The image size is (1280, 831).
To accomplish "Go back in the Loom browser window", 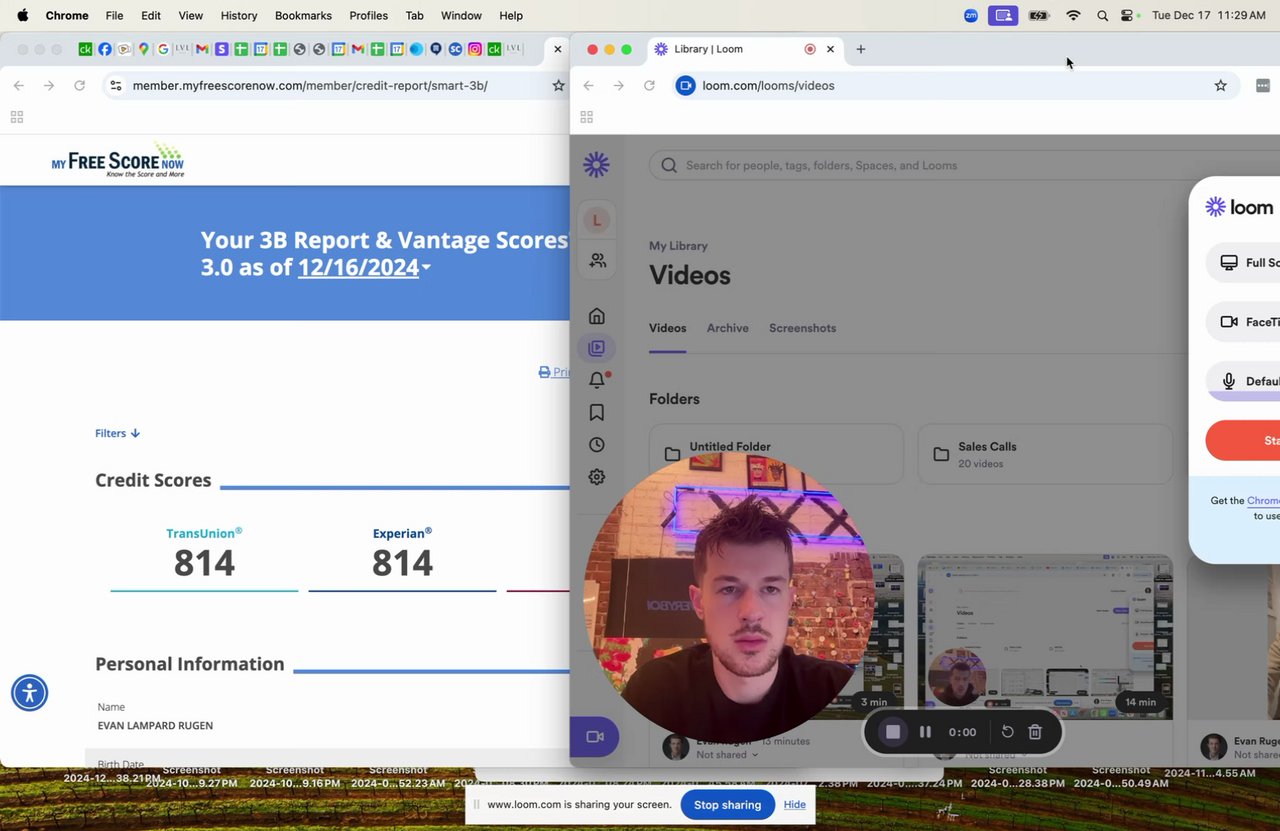I will pyautogui.click(x=589, y=86).
